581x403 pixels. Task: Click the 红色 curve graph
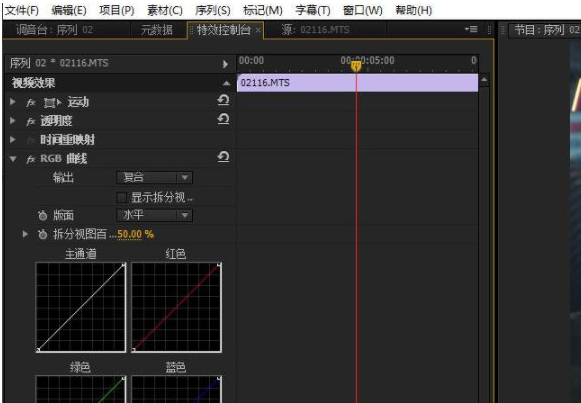point(177,307)
